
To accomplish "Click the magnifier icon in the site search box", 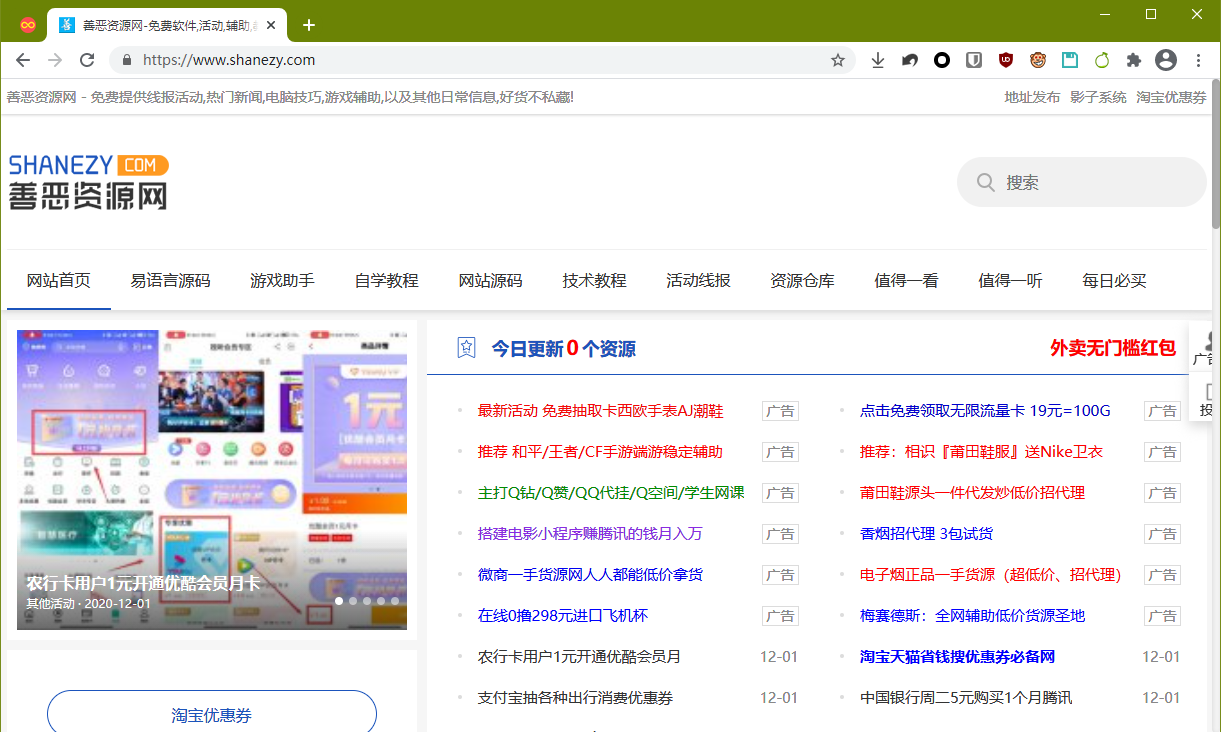I will pos(986,182).
